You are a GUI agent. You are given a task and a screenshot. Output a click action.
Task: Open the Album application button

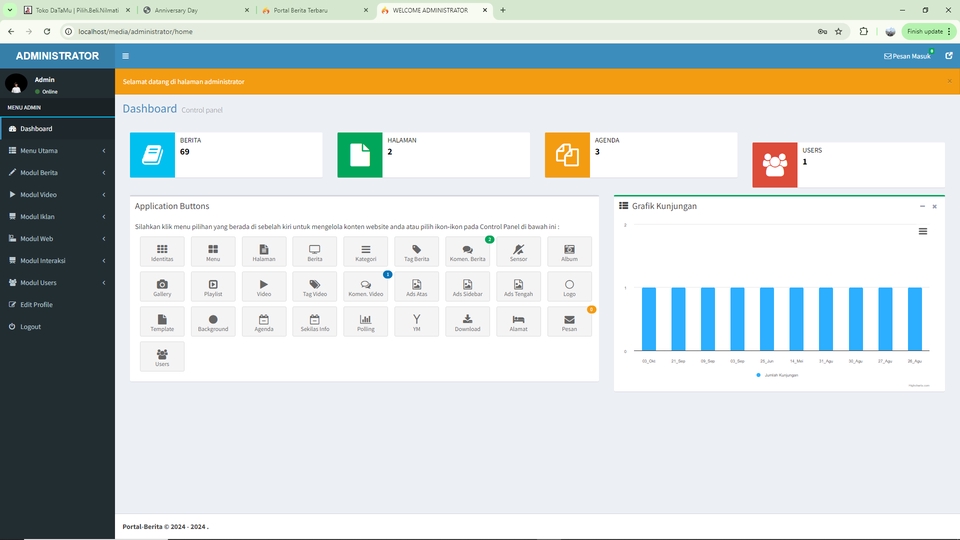coord(569,252)
